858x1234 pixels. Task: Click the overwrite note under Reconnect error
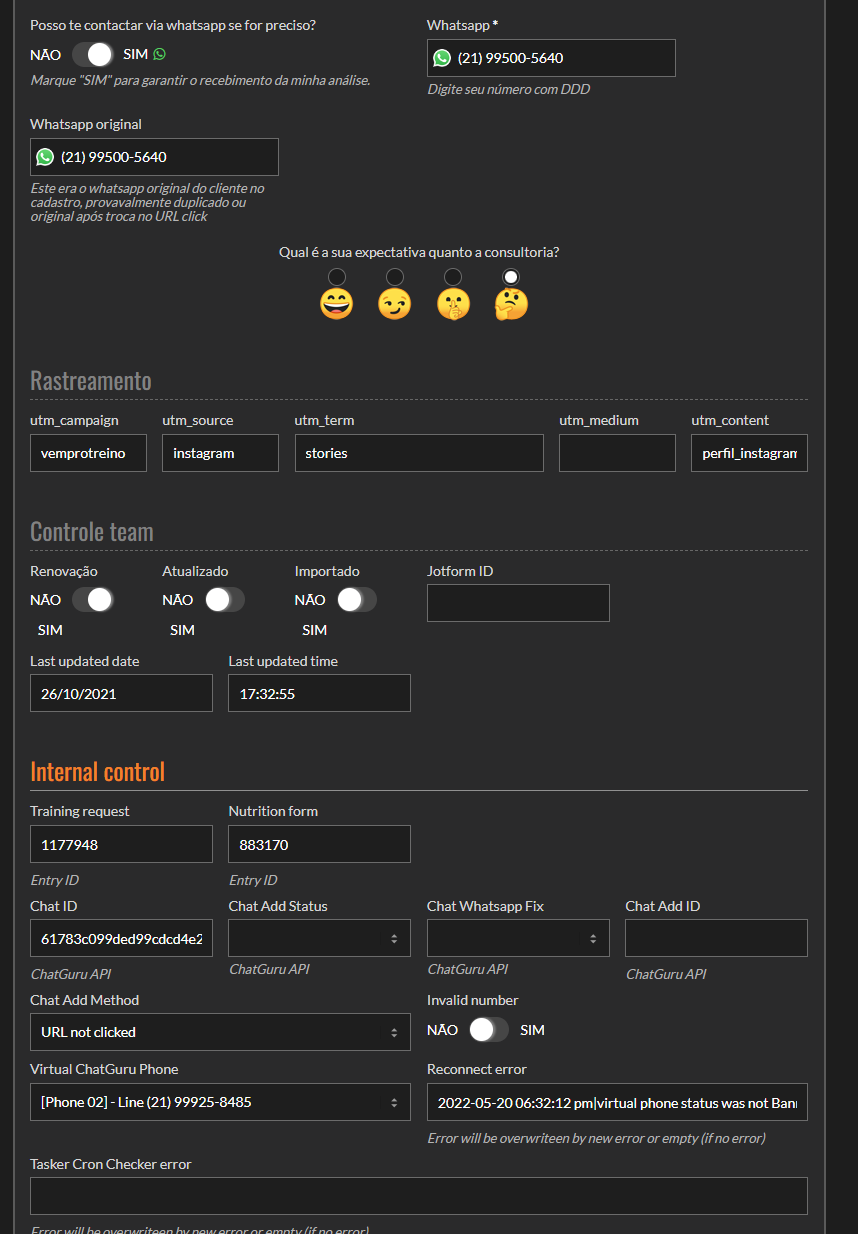coord(596,1138)
